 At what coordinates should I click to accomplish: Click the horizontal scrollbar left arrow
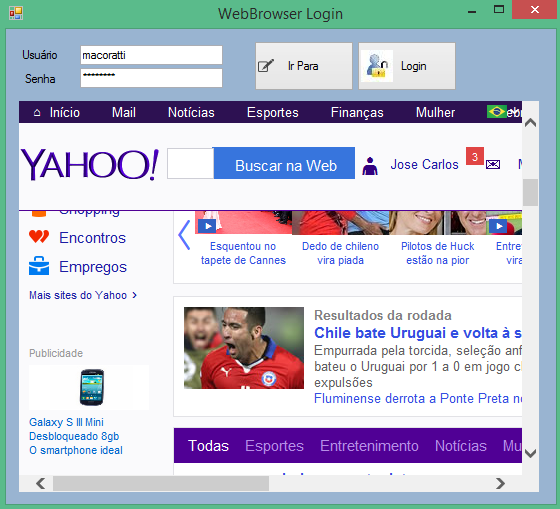tap(41, 483)
